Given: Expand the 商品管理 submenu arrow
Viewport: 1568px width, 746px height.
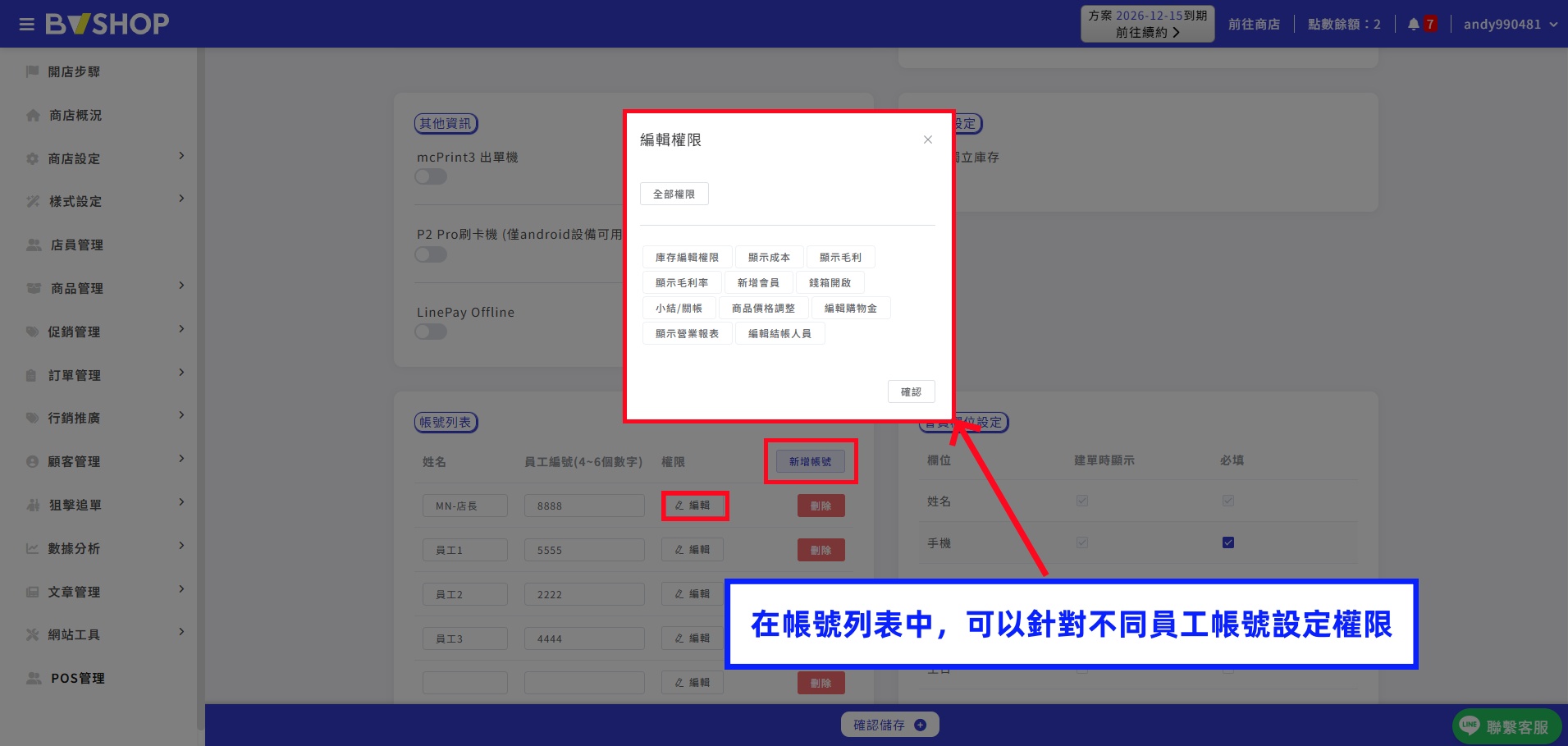Looking at the screenshot, I should 181,286.
